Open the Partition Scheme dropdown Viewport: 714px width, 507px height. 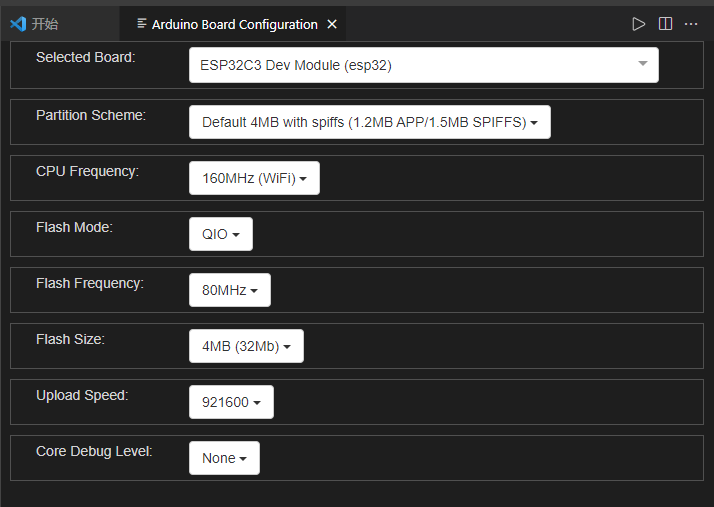pyautogui.click(x=370, y=122)
